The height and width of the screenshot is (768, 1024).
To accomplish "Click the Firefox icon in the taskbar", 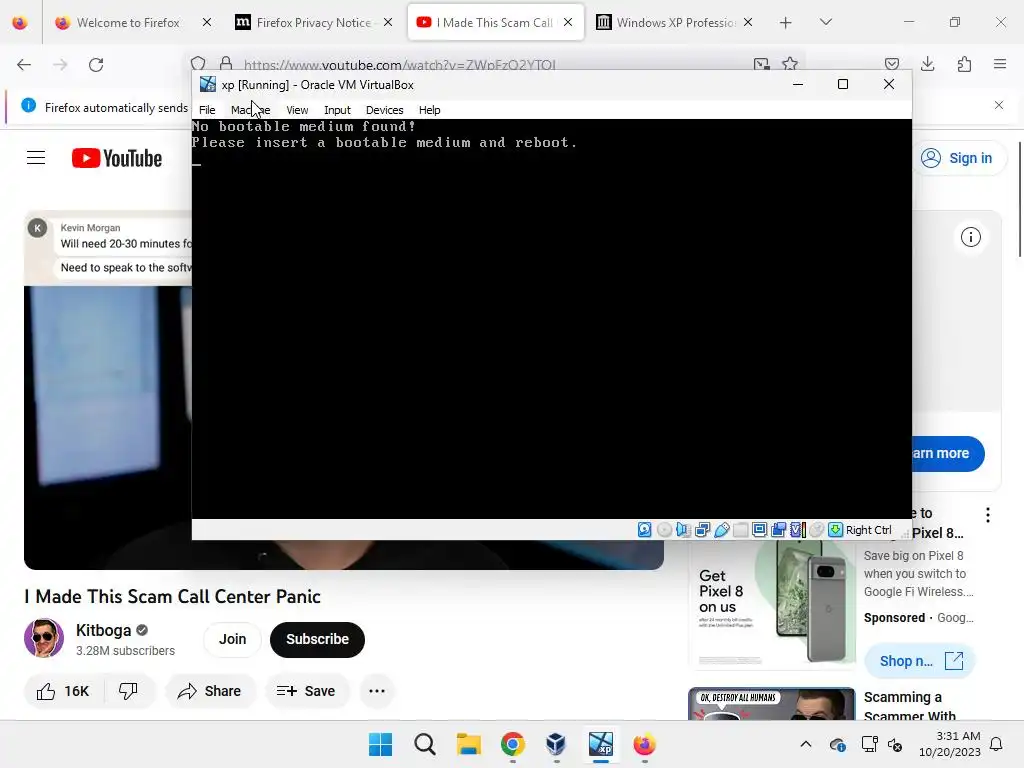I will pyautogui.click(x=645, y=744).
